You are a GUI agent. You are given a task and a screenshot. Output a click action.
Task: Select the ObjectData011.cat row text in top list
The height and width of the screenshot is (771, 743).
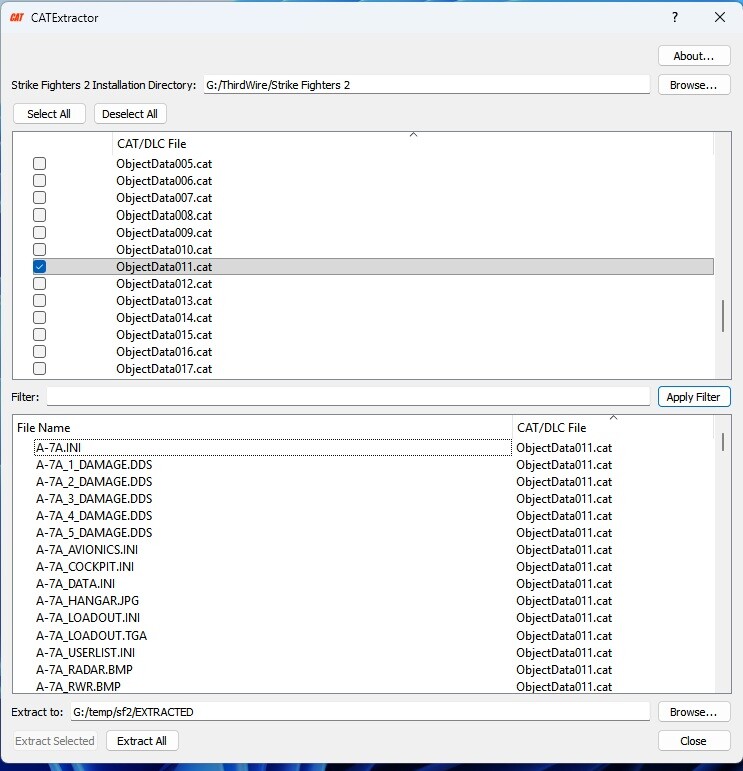pyautogui.click(x=164, y=267)
